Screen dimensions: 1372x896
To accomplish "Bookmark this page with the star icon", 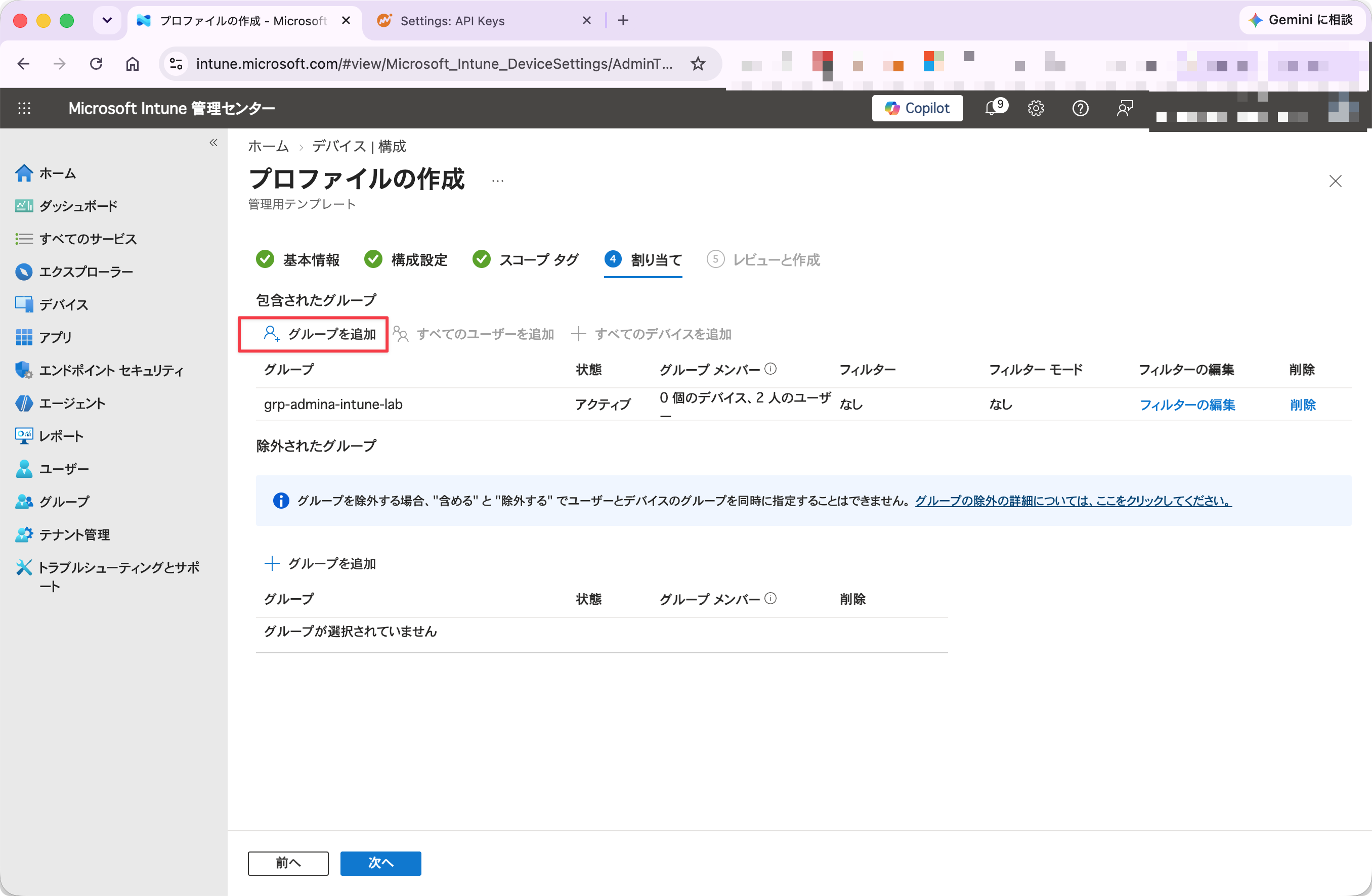I will (x=698, y=63).
